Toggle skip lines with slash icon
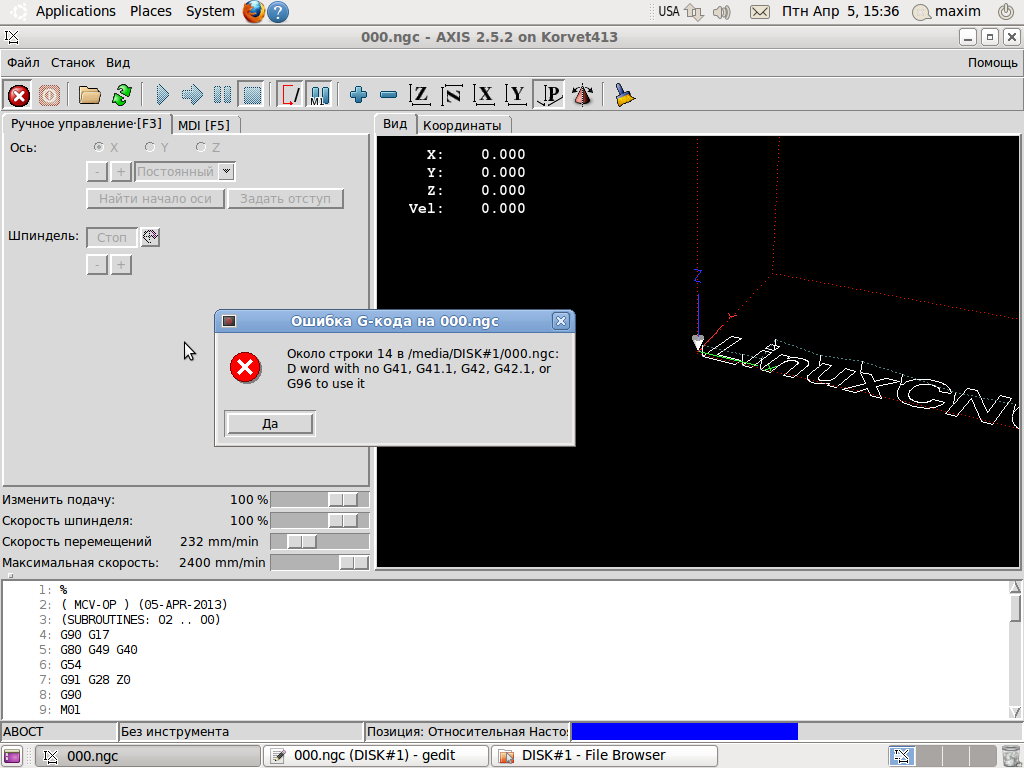Screen dimensions: 1024x768 pyautogui.click(x=290, y=95)
